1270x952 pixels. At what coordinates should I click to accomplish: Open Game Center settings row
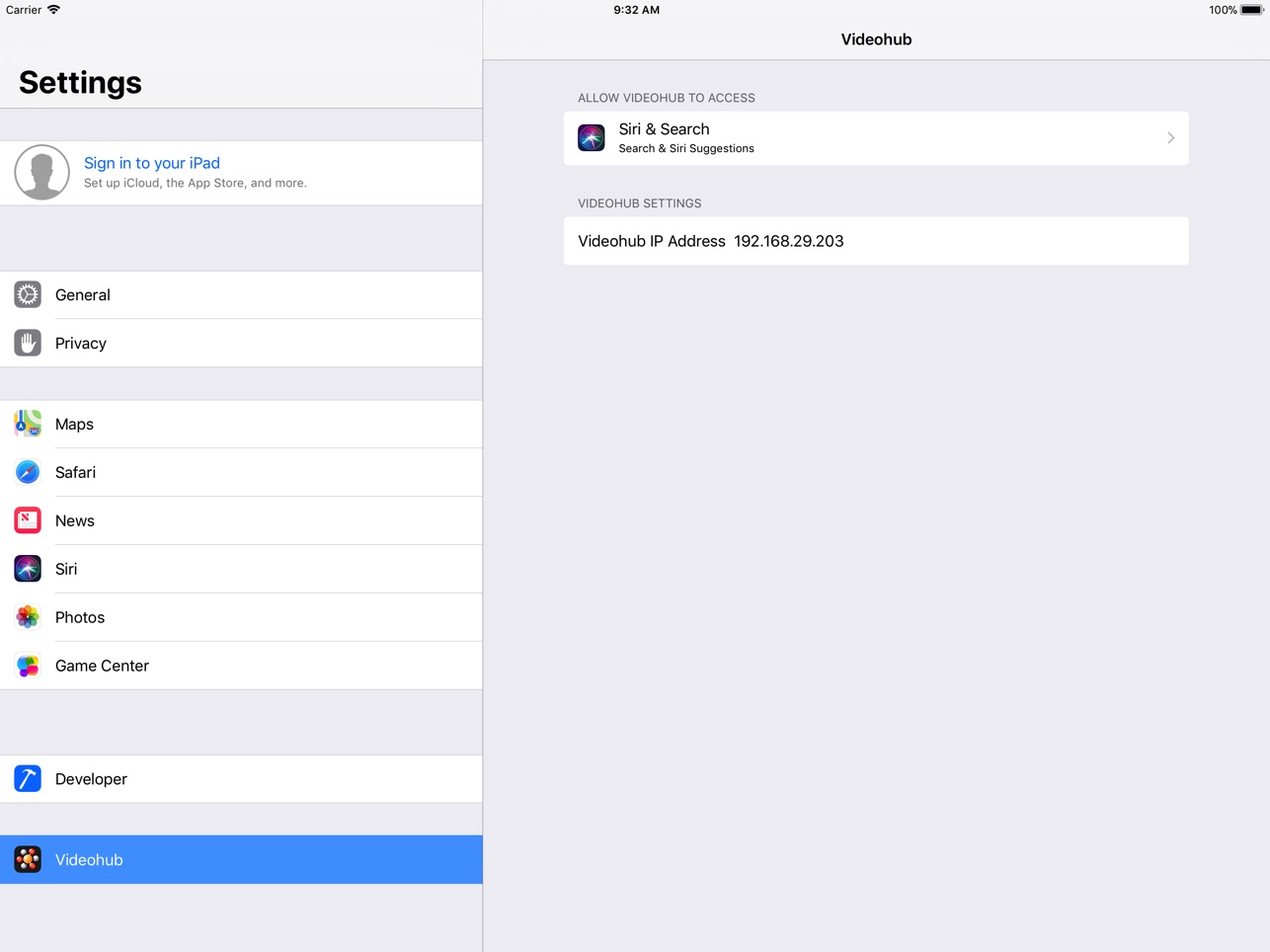click(x=241, y=666)
